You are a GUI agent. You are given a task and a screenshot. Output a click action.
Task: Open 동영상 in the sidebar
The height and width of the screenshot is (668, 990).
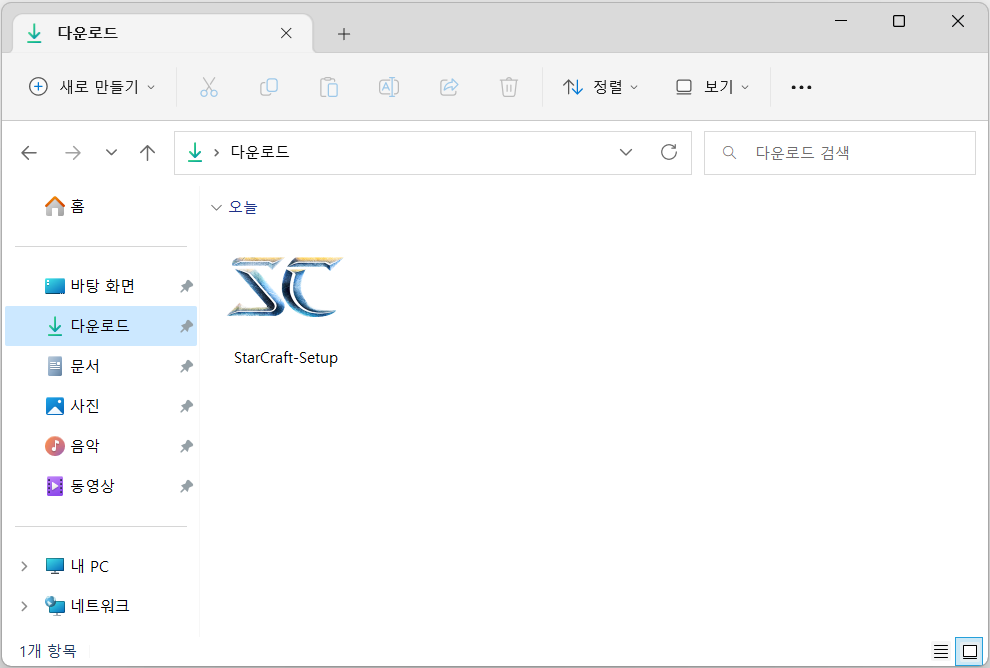click(101, 486)
